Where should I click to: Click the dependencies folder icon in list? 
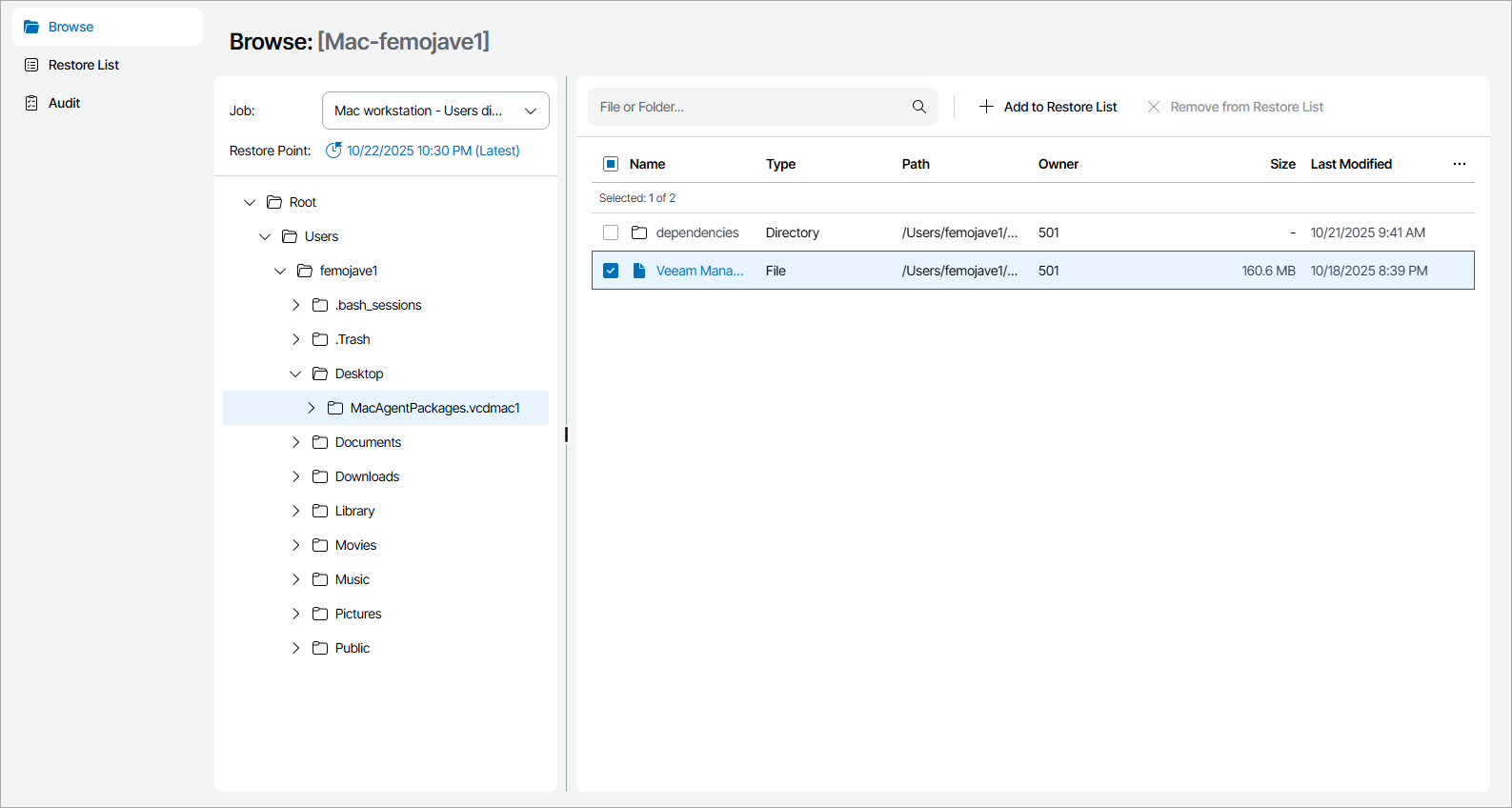(639, 232)
